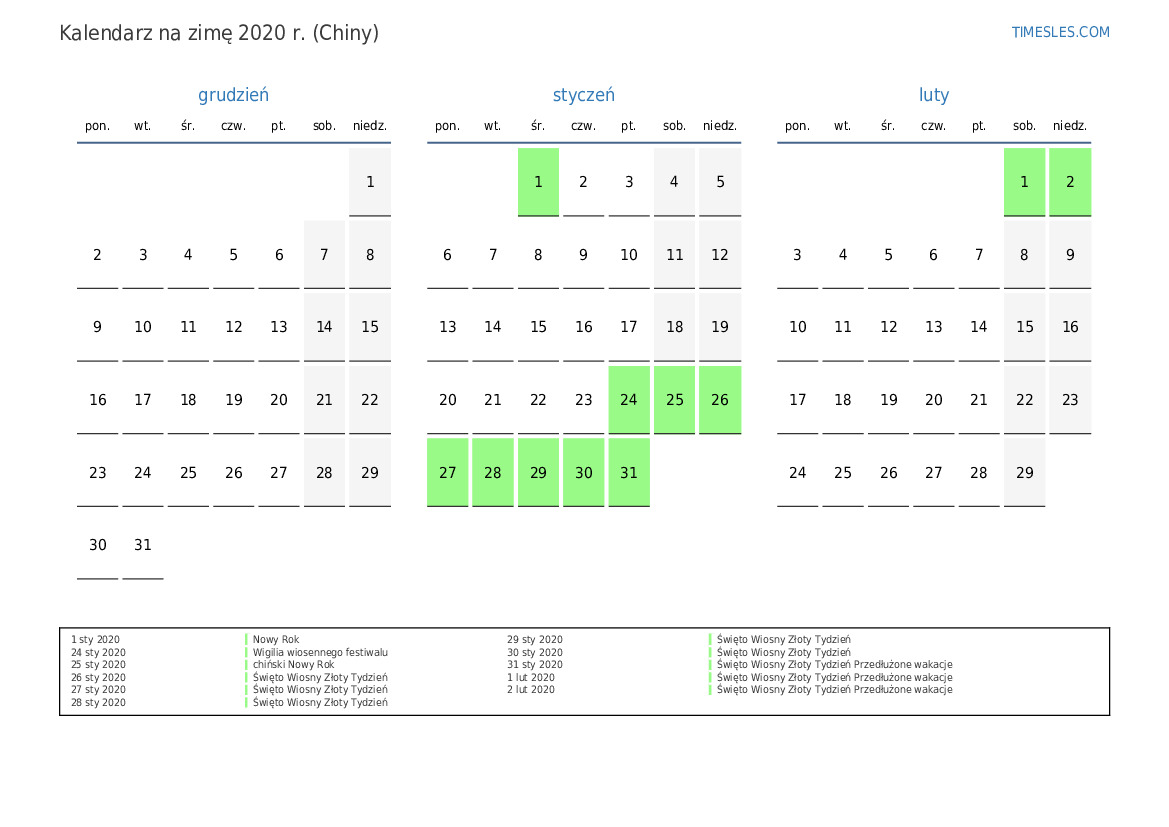The image size is (1169, 827).
Task: Select February 1 highlighted cell
Action: click(x=1024, y=182)
